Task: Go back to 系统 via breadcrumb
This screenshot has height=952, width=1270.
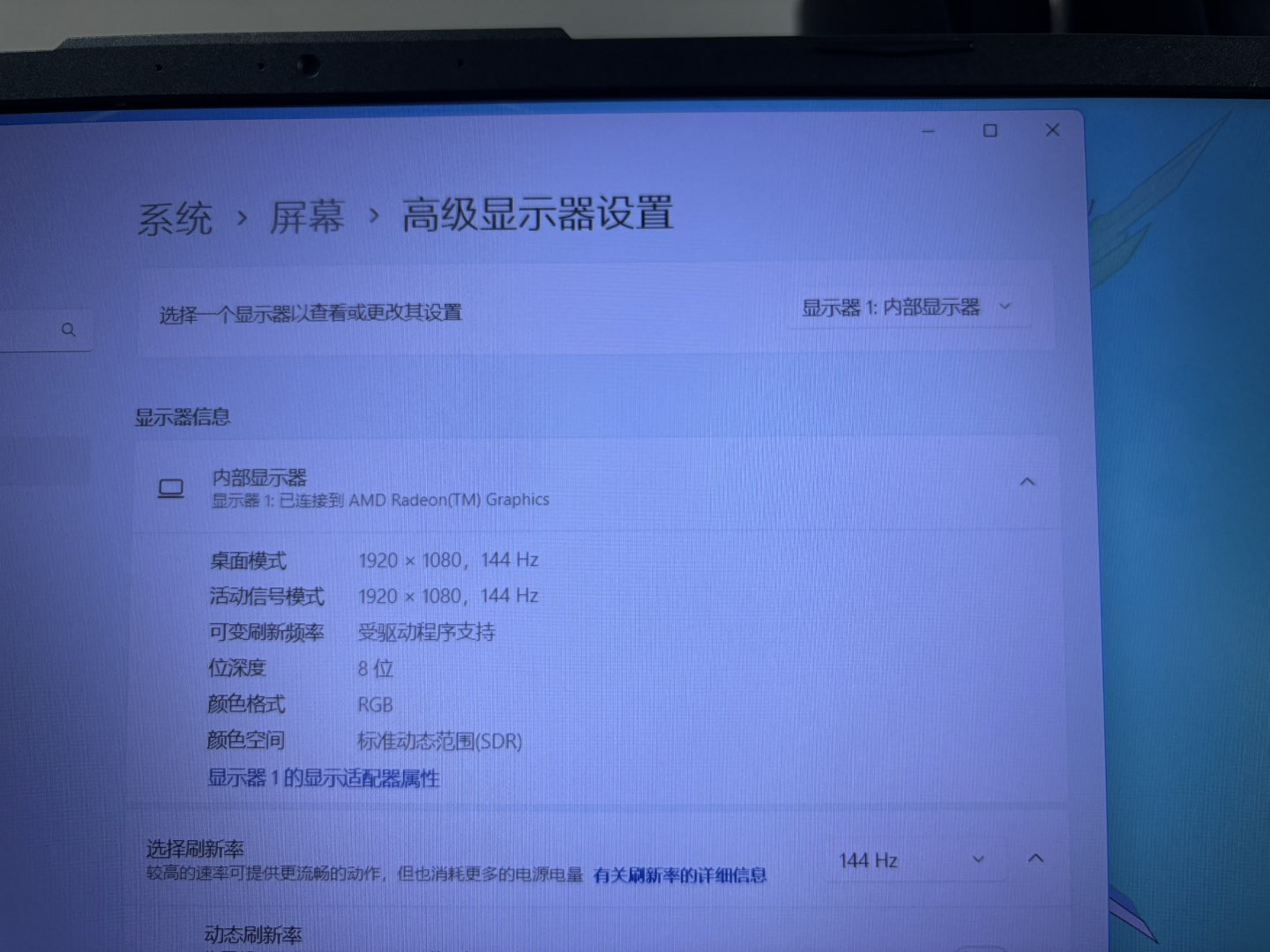Action: [175, 219]
